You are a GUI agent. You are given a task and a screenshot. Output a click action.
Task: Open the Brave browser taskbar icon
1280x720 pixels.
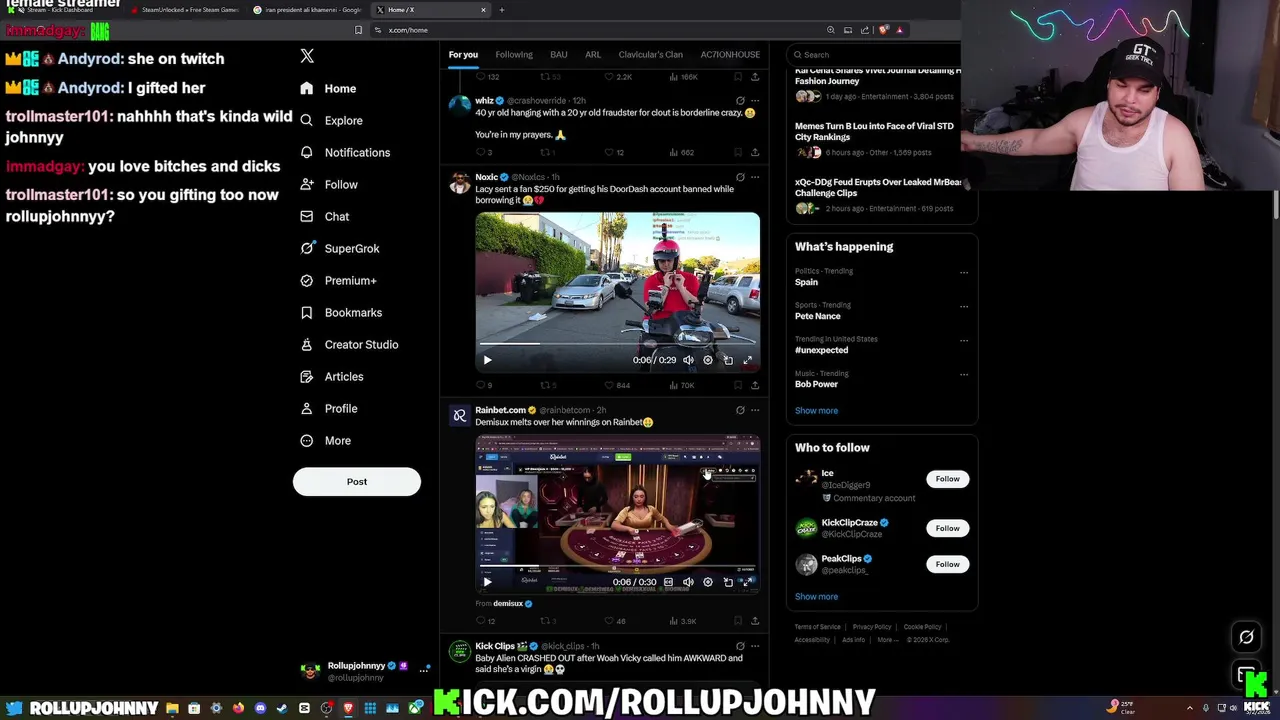click(348, 708)
